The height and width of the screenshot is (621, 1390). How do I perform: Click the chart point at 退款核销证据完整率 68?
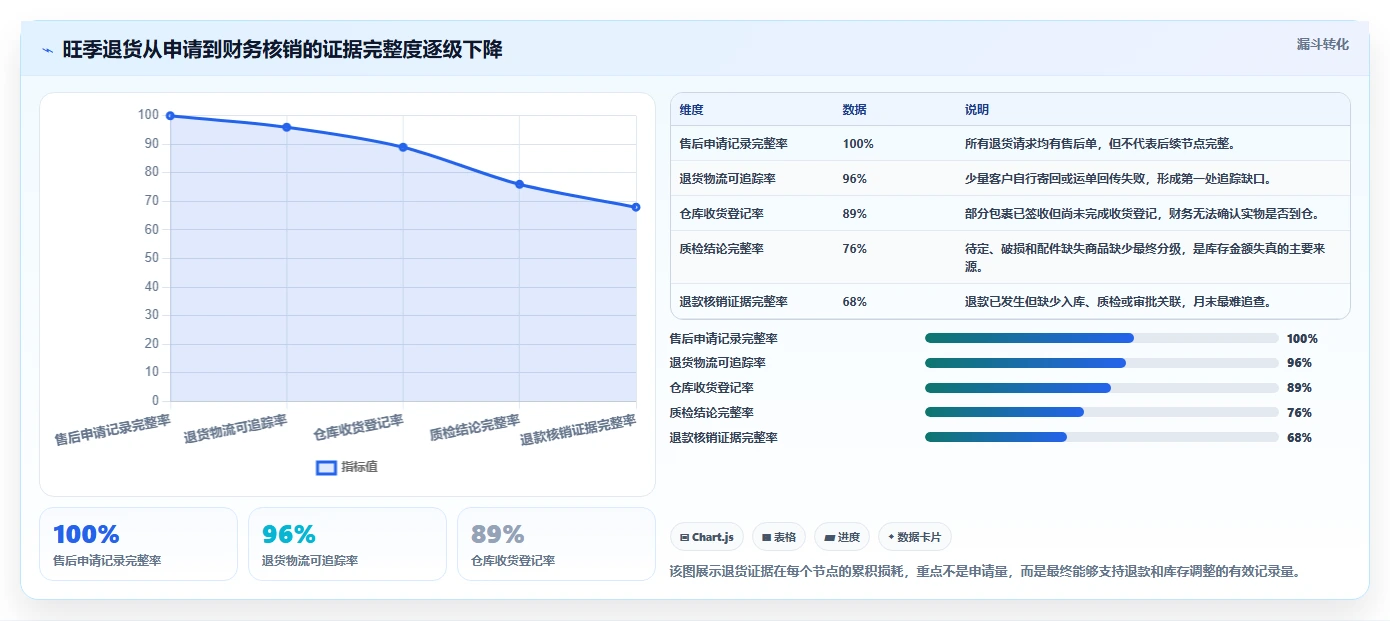point(636,207)
